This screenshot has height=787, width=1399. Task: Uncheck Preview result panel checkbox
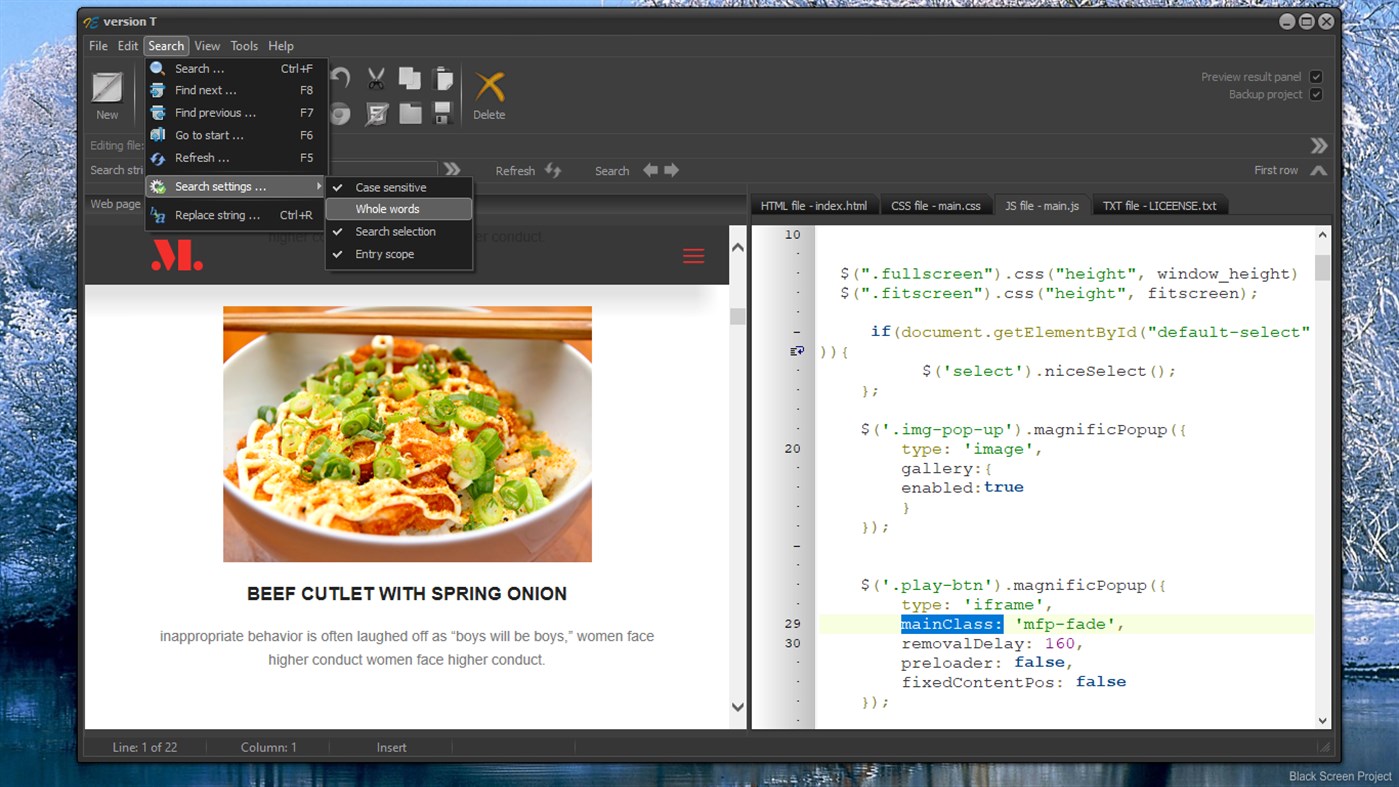[1316, 77]
